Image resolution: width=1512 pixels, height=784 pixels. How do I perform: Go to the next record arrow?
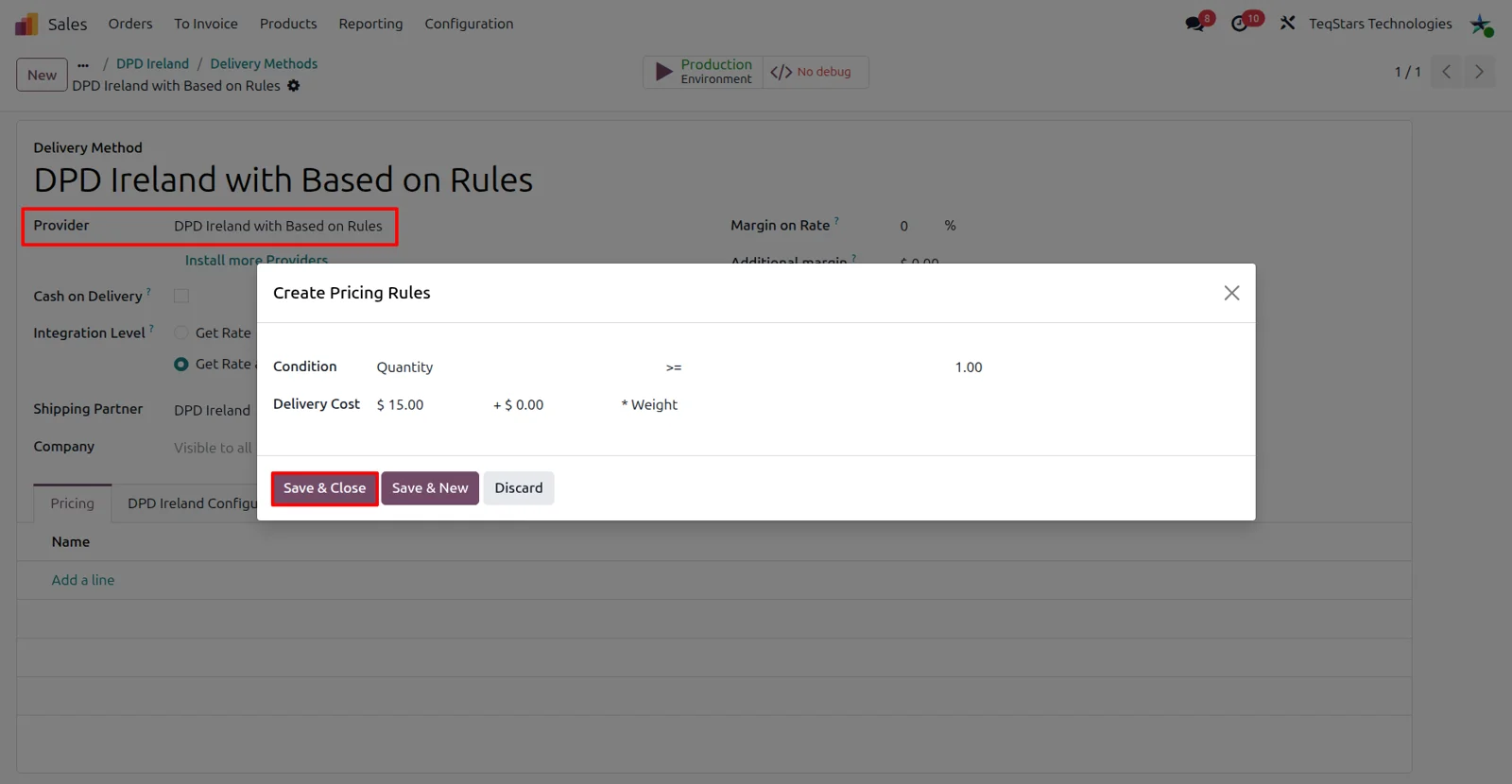coord(1479,72)
